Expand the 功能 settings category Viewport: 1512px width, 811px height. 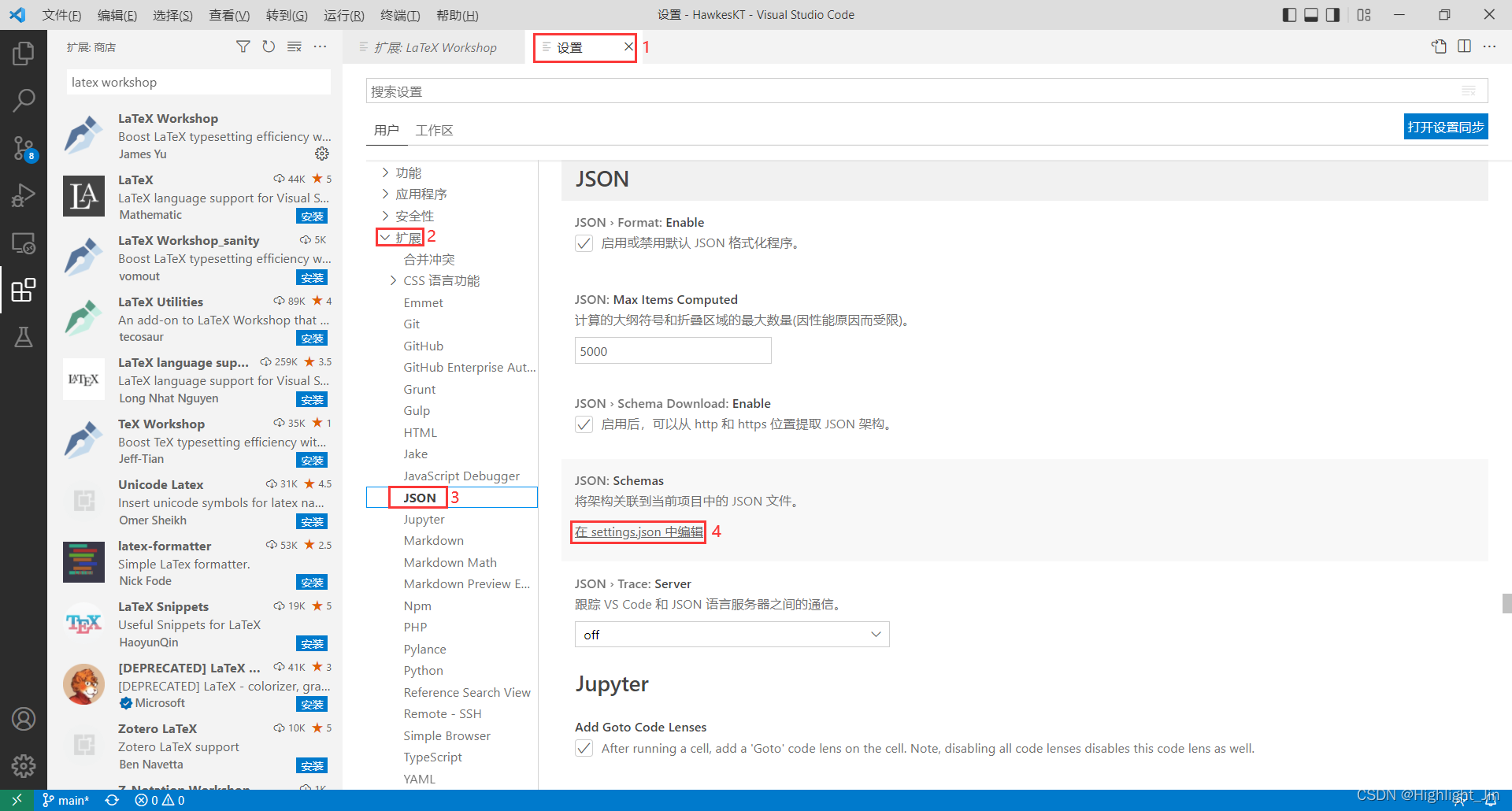tap(386, 172)
